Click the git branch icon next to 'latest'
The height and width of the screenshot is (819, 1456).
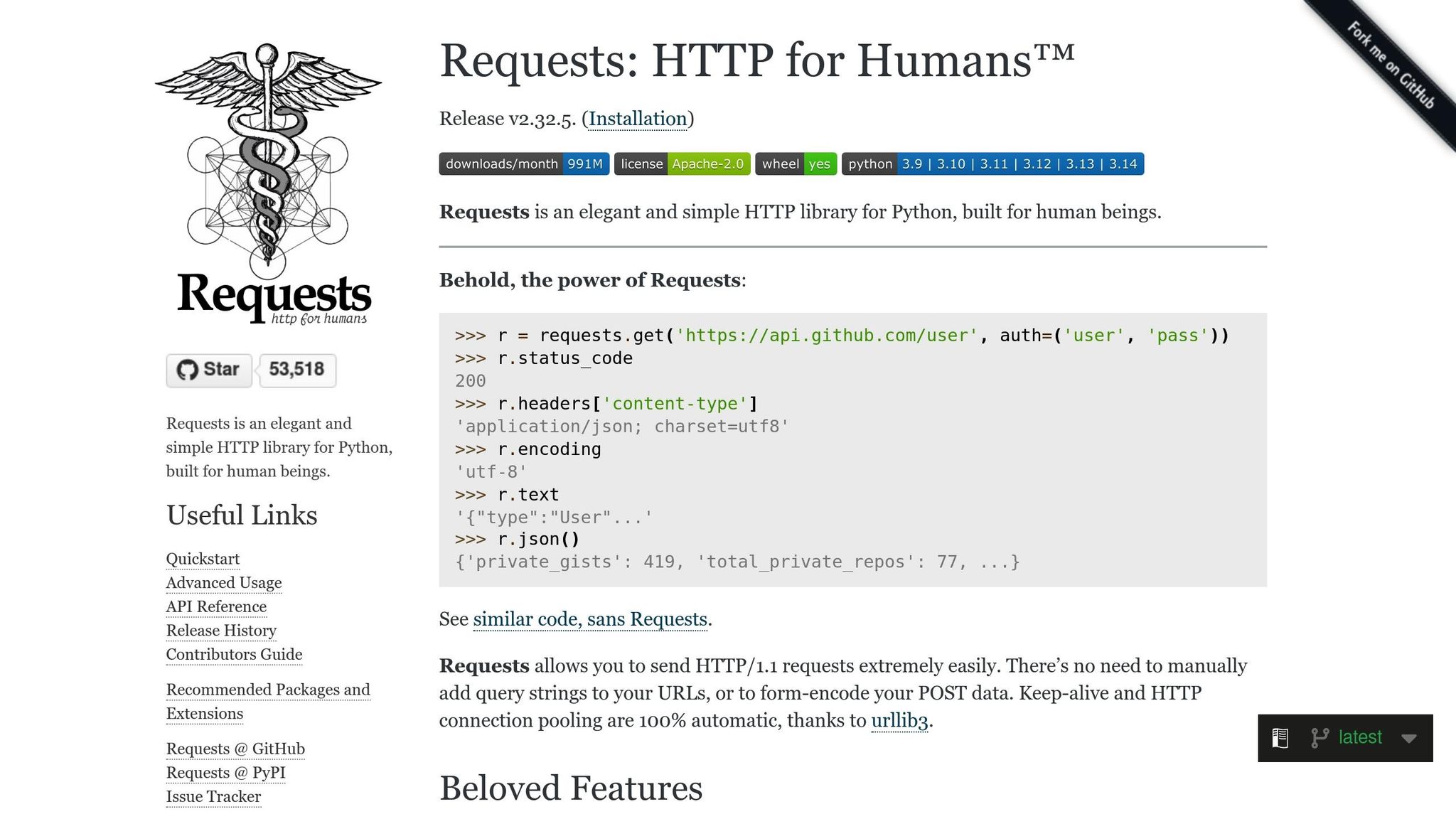(1322, 737)
